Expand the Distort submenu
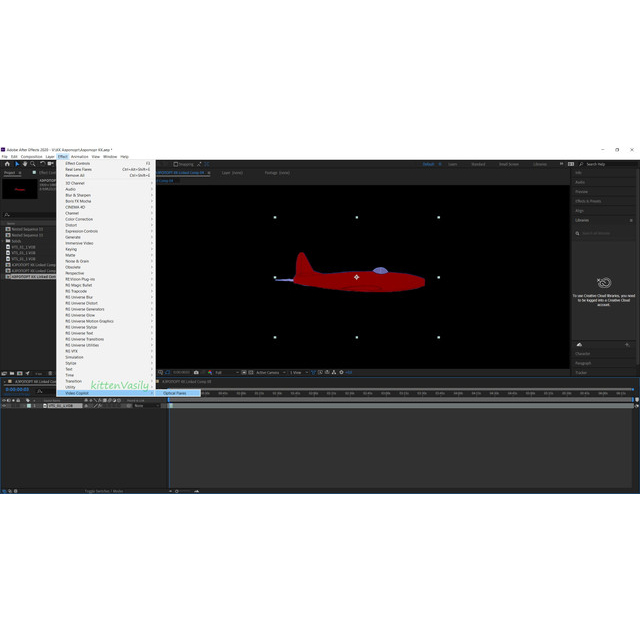Viewport: 640px width, 640px height. click(x=108, y=225)
